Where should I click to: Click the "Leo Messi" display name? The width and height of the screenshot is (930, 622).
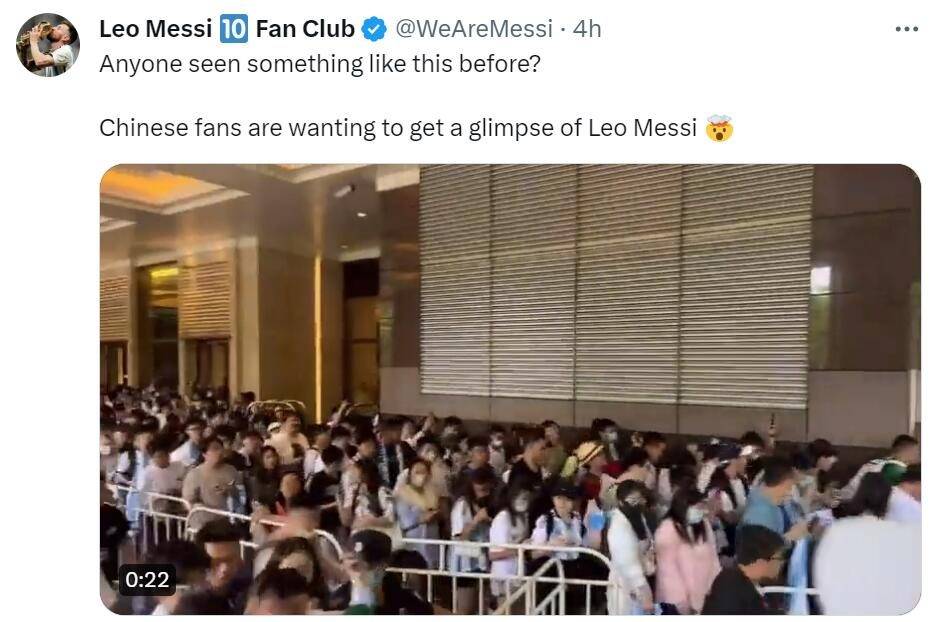(x=155, y=28)
